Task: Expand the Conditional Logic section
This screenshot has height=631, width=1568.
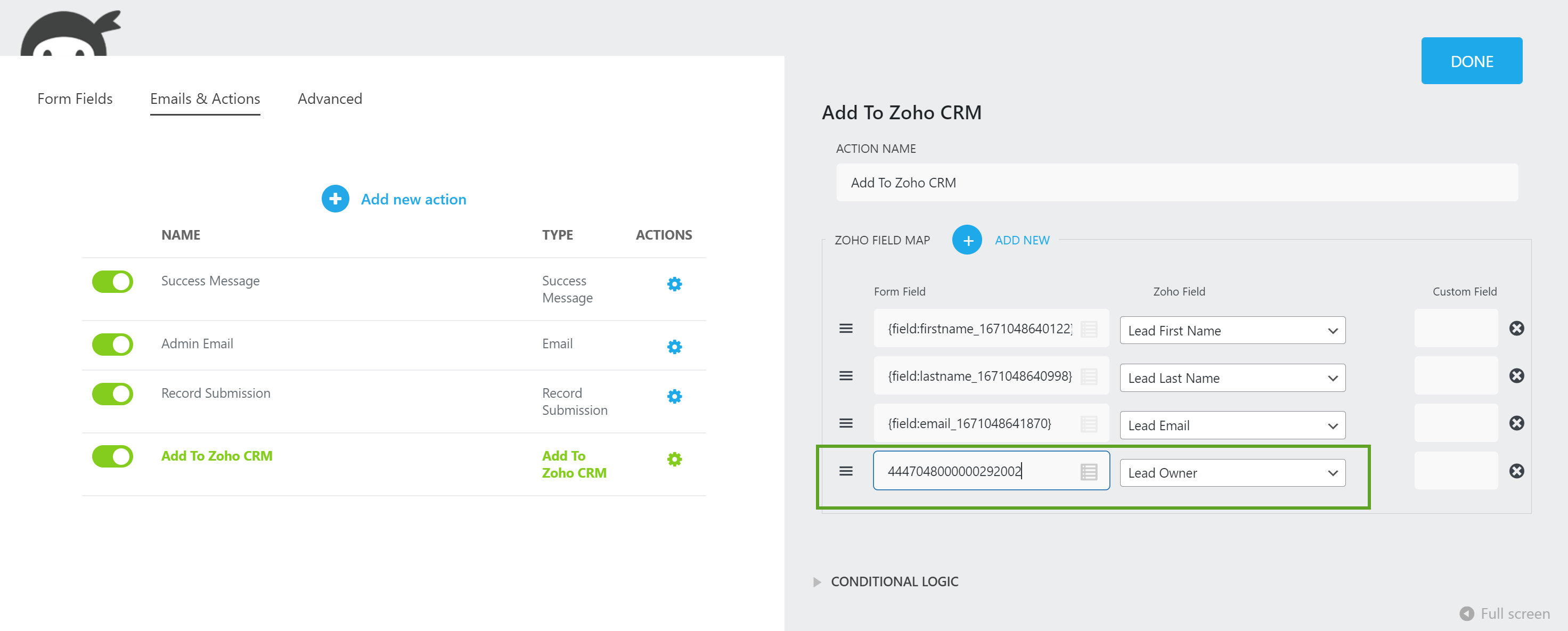Action: (x=894, y=581)
